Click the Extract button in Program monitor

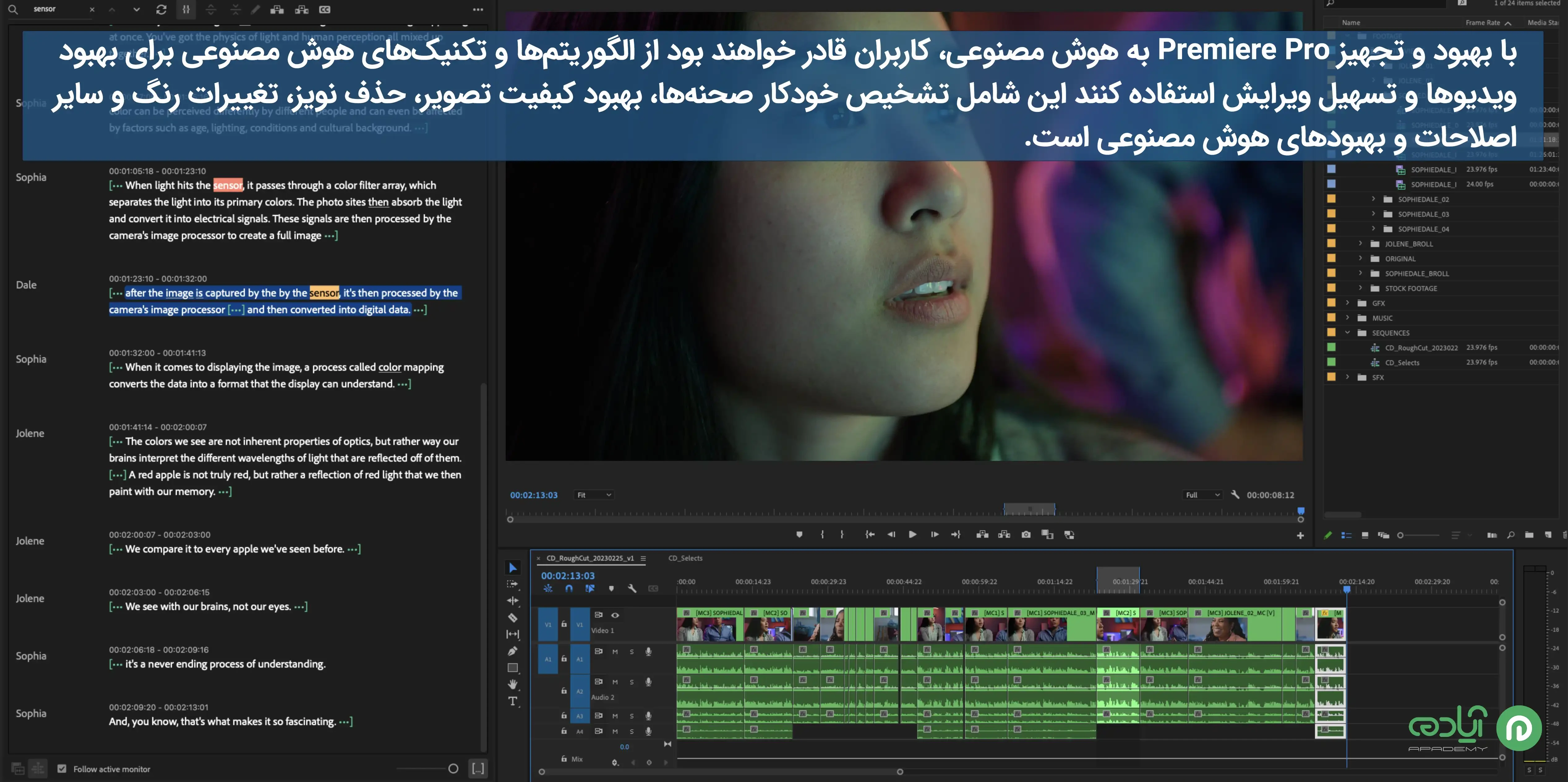pos(1004,534)
